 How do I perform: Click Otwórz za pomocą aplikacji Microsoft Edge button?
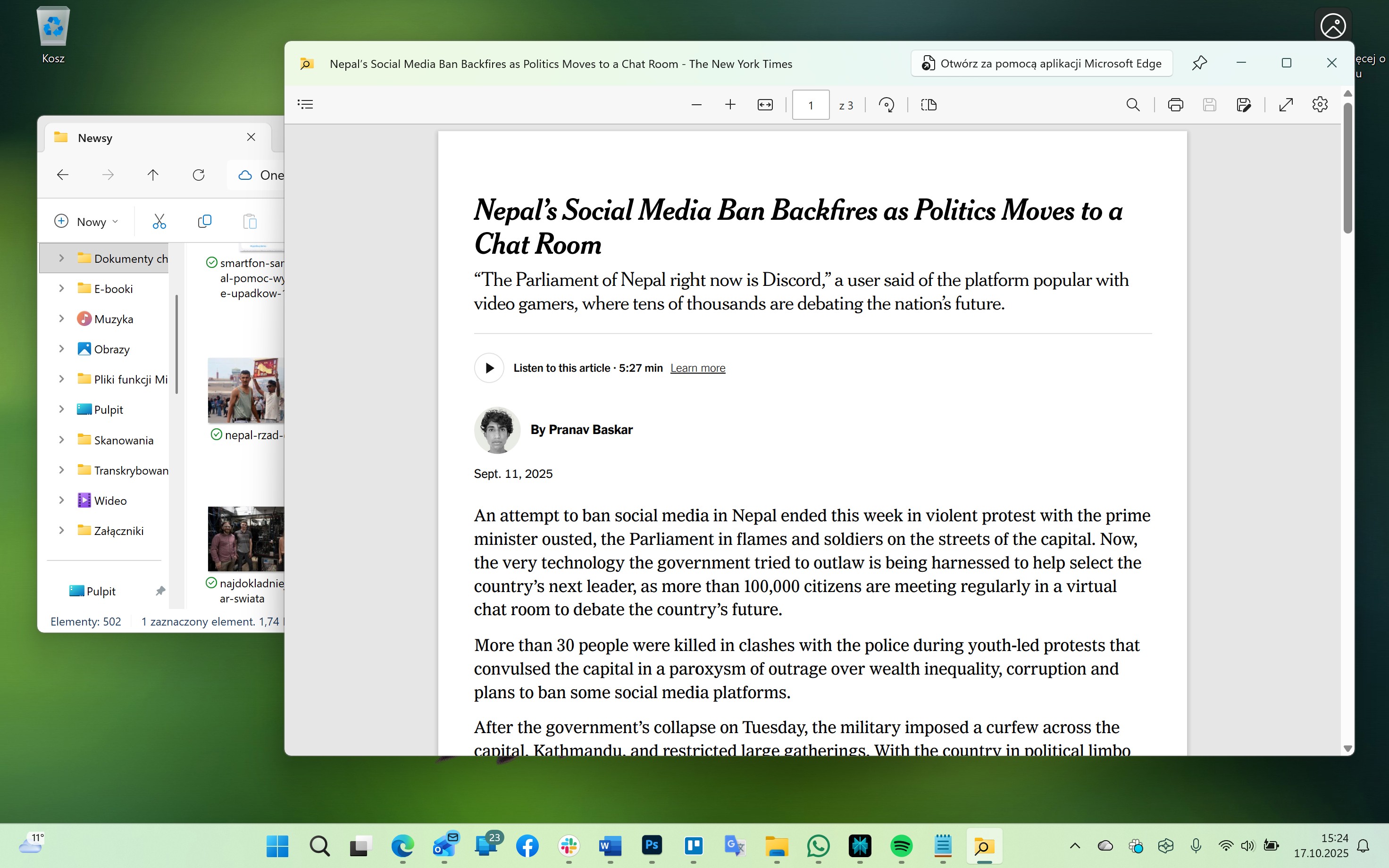point(1041,63)
